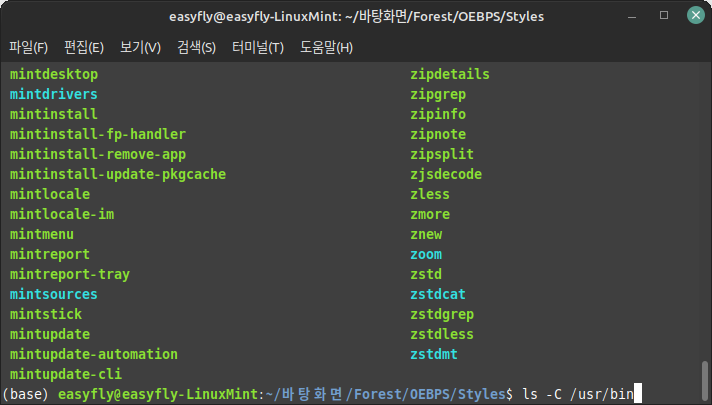Click the text zmore
712x405 pixels.
coord(430,214)
